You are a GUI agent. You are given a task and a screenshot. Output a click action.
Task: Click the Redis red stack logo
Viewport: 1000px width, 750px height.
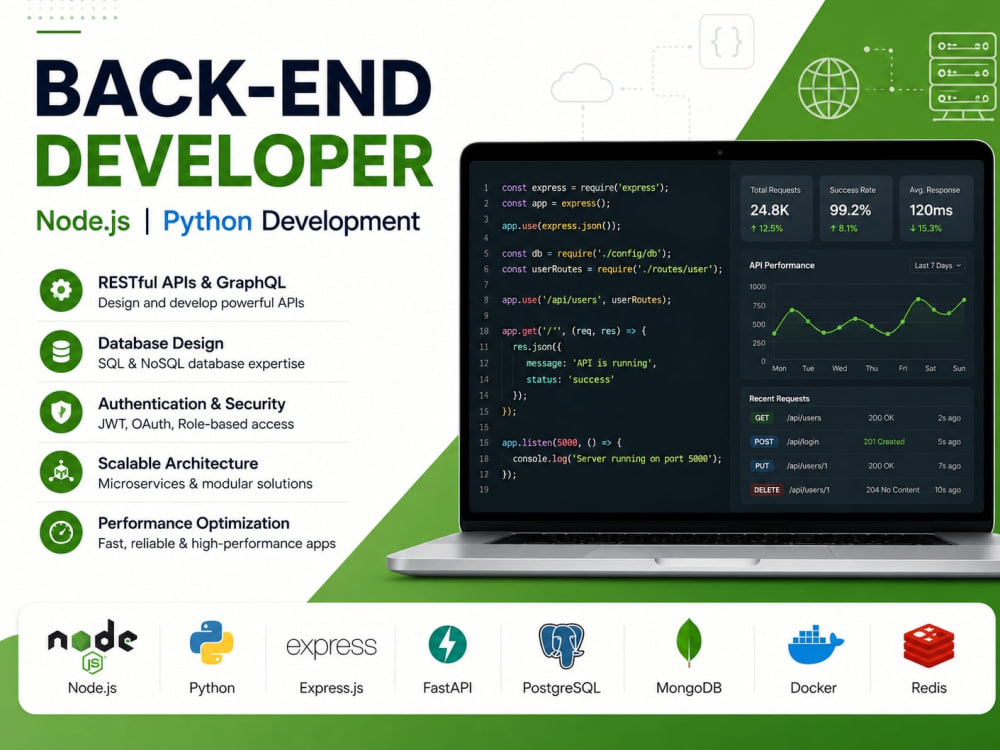click(x=929, y=645)
